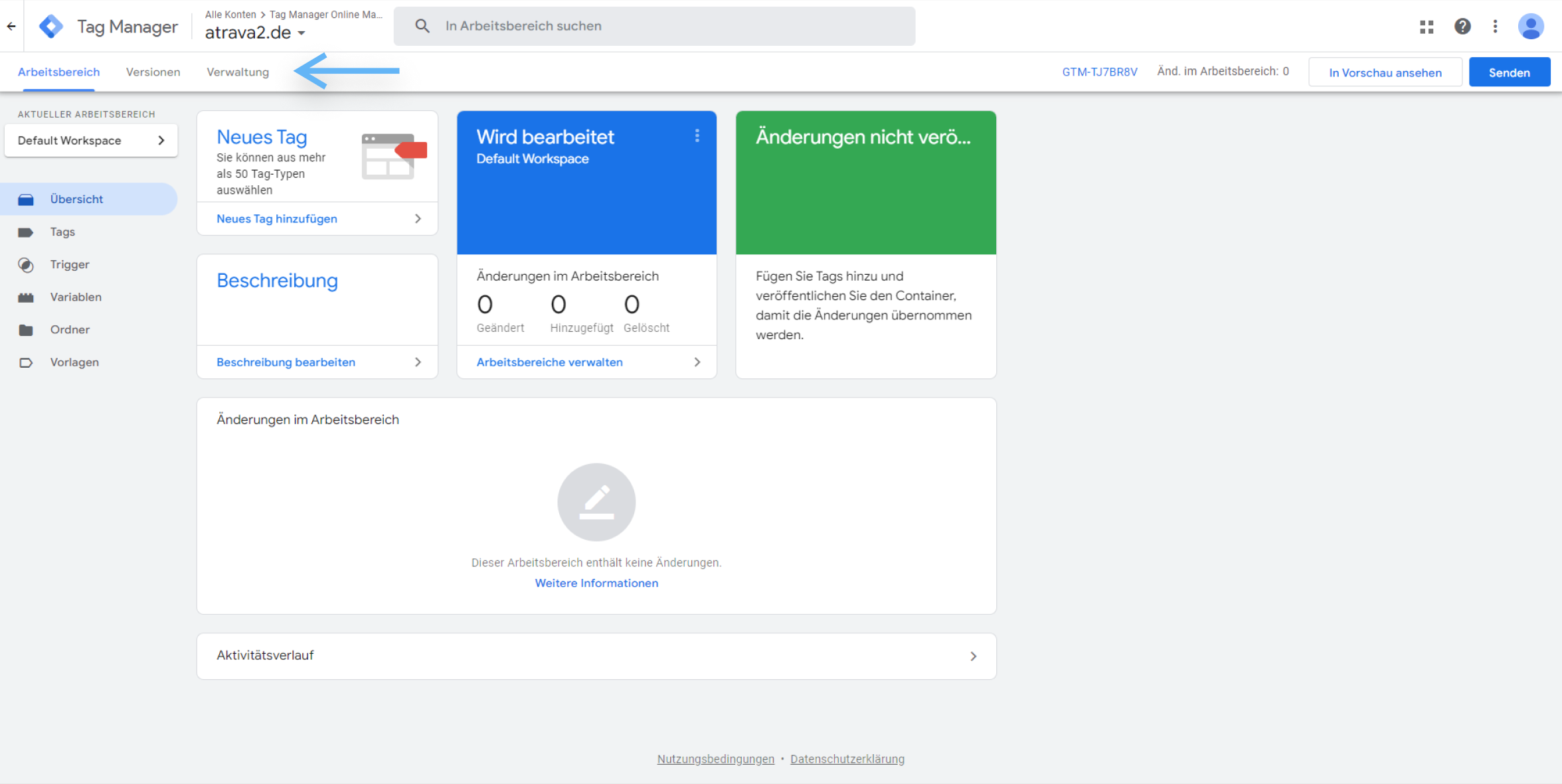1562x784 pixels.
Task: Select the Tags sidebar icon
Action: click(27, 232)
